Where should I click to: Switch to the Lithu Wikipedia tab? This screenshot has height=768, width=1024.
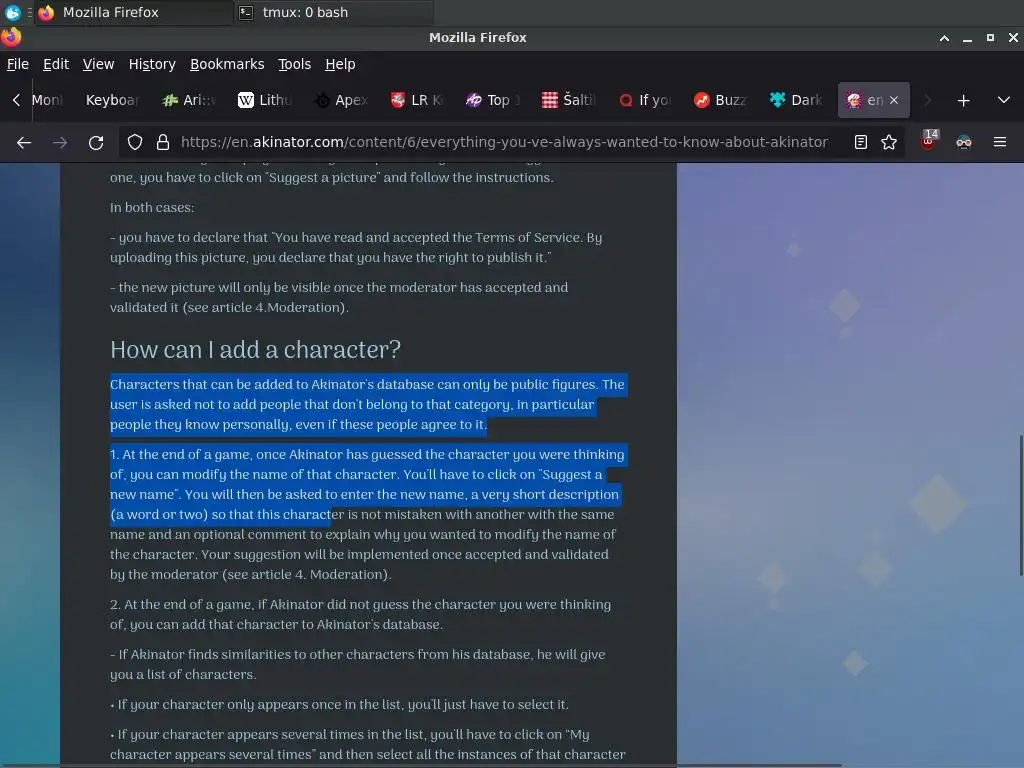265,101
